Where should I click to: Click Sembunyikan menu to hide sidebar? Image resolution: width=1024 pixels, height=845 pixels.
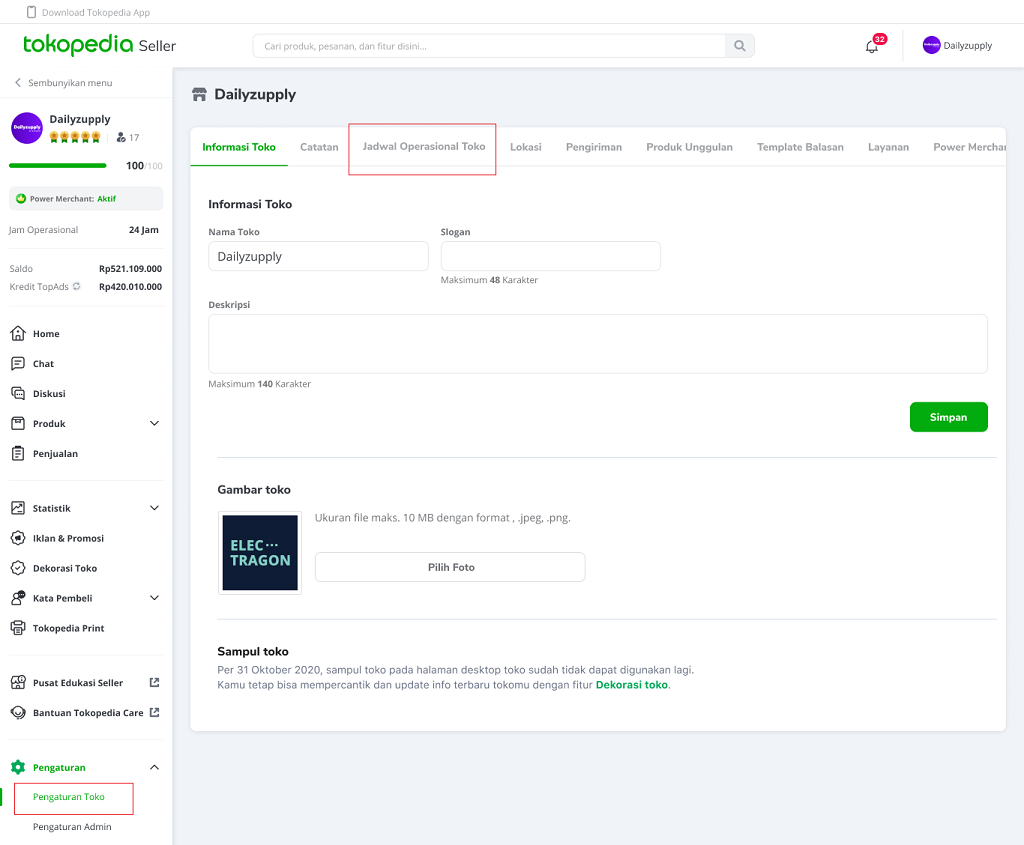pos(70,83)
